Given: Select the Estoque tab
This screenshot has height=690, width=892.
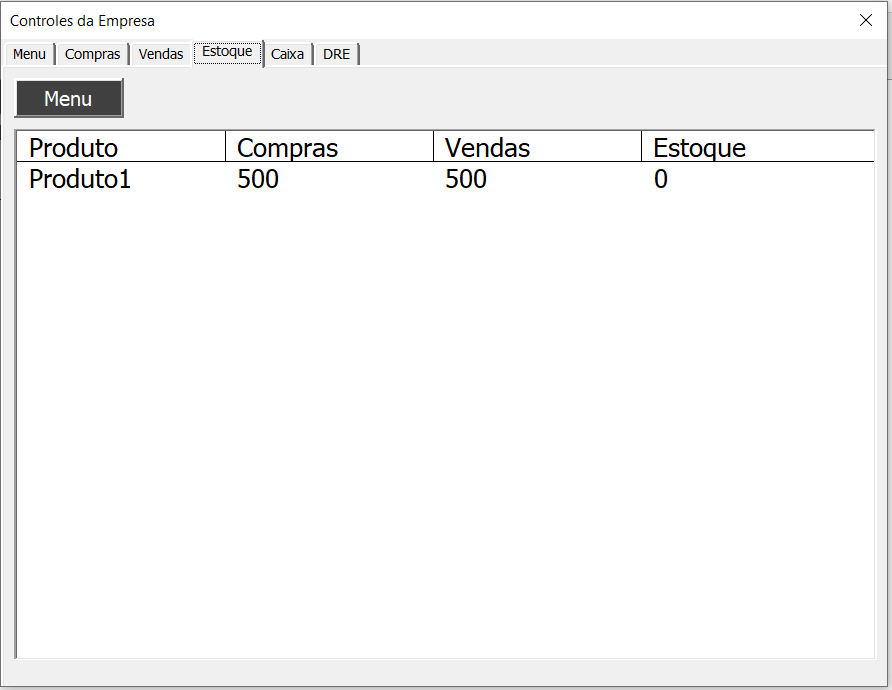Looking at the screenshot, I should click(x=227, y=52).
